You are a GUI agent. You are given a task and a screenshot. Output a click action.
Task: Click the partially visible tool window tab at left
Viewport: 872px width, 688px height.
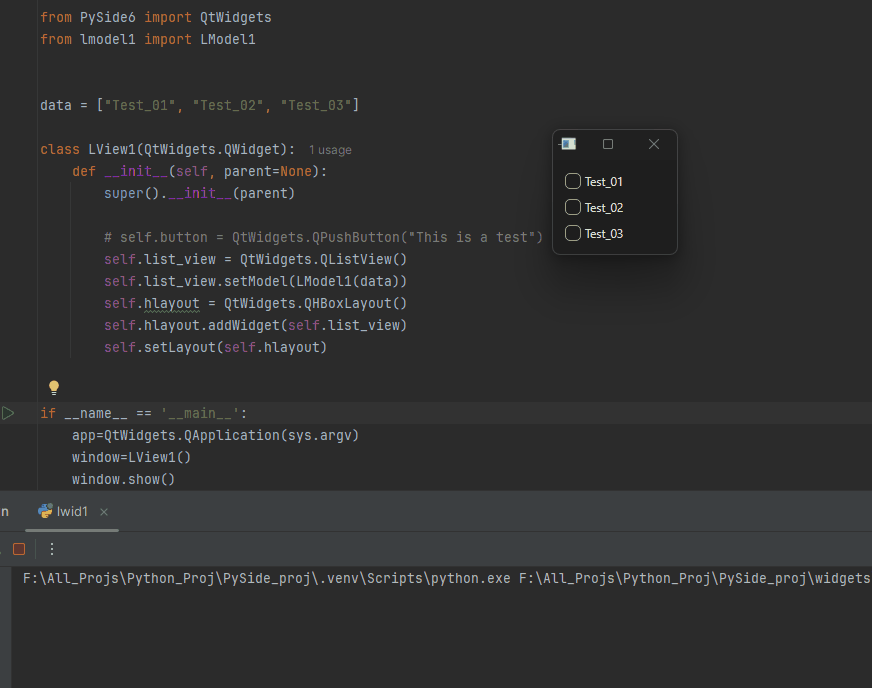(5, 510)
